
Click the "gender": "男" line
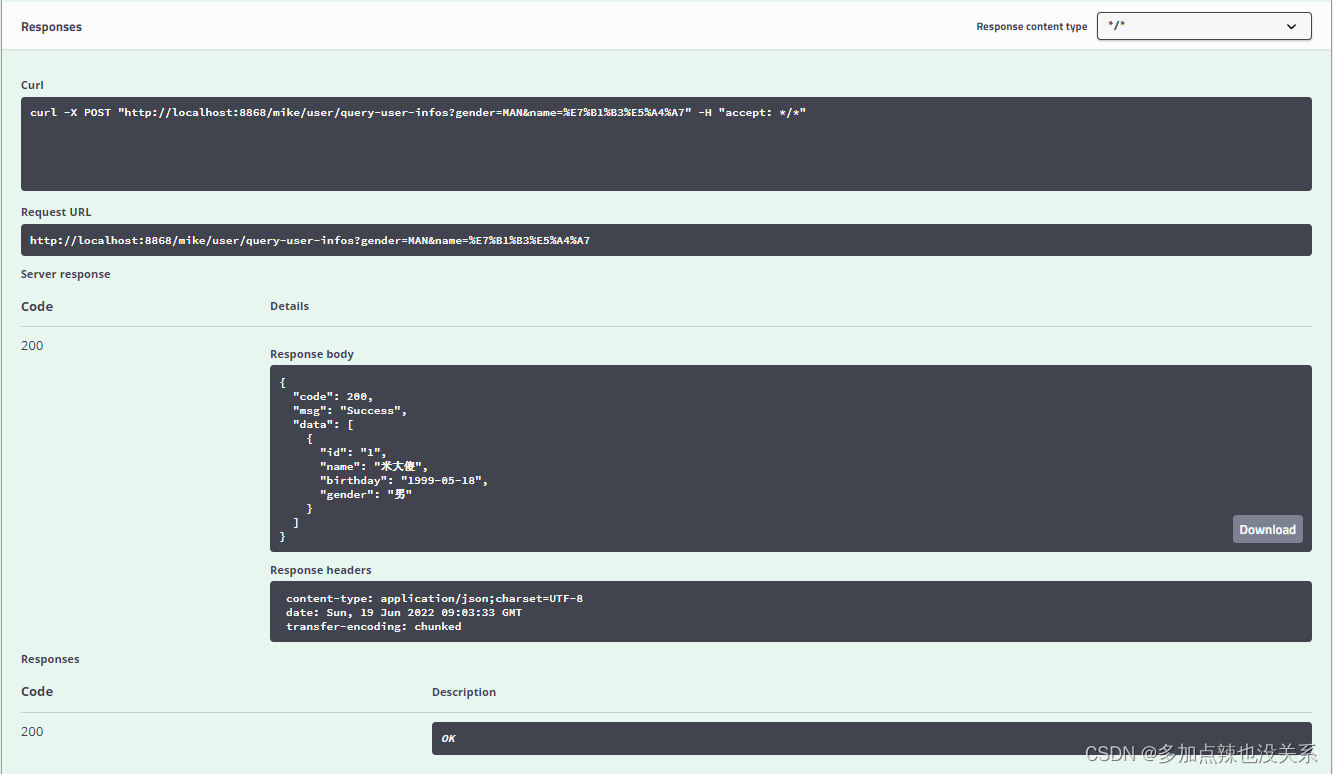pyautogui.click(x=366, y=495)
